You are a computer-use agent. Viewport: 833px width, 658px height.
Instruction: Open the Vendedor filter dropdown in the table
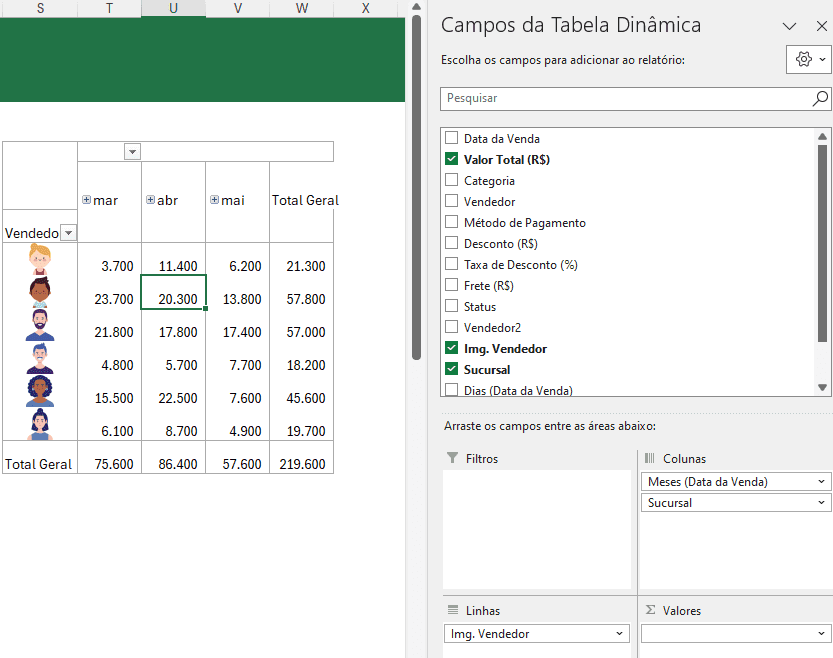point(68,232)
